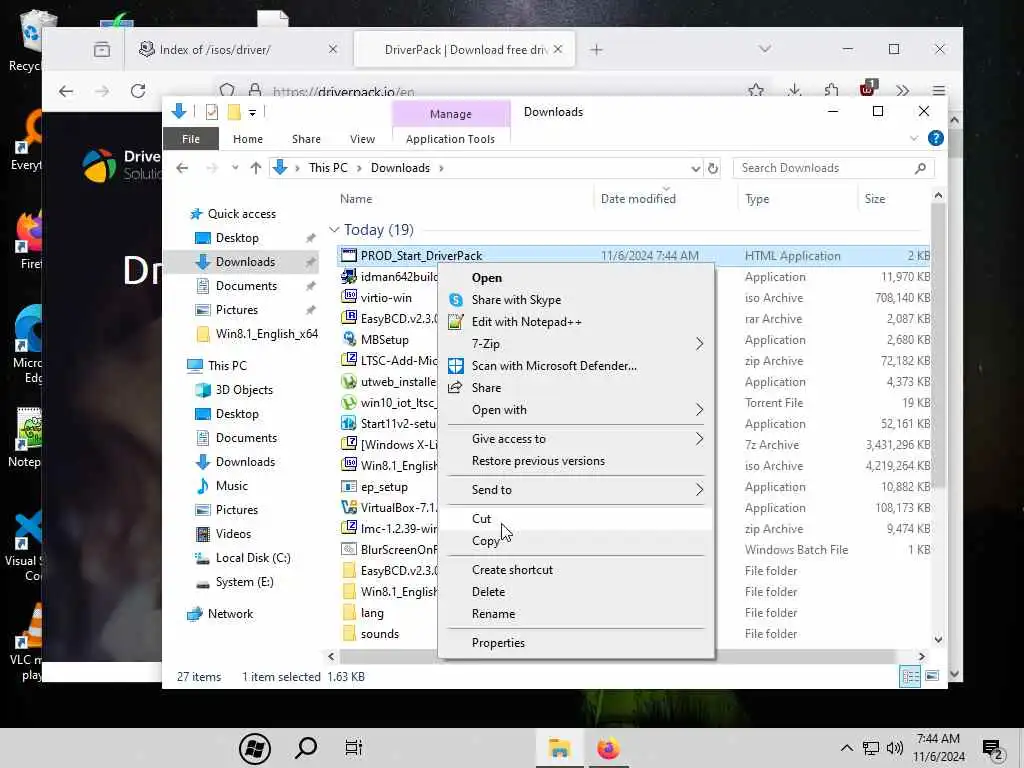Open Firefox hamburger menu
1024x768 pixels.
coord(938,91)
